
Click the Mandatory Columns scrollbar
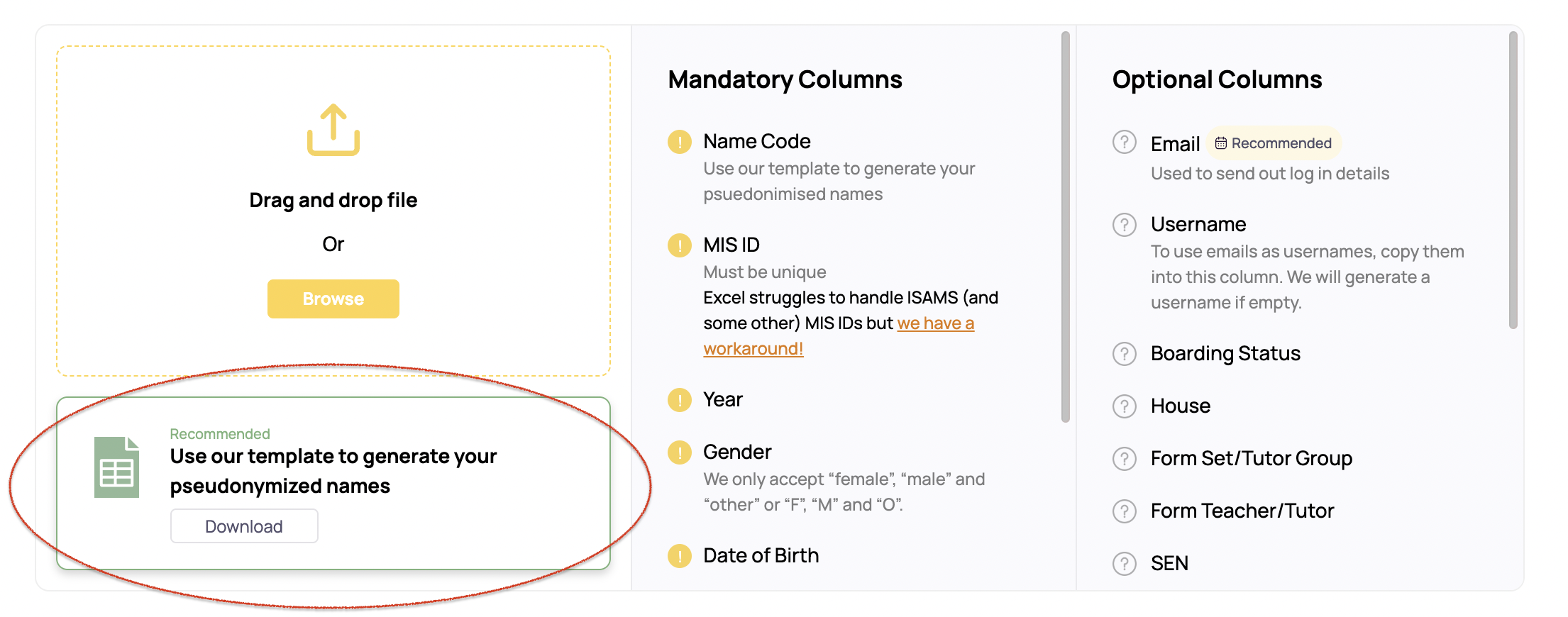tap(1065, 227)
